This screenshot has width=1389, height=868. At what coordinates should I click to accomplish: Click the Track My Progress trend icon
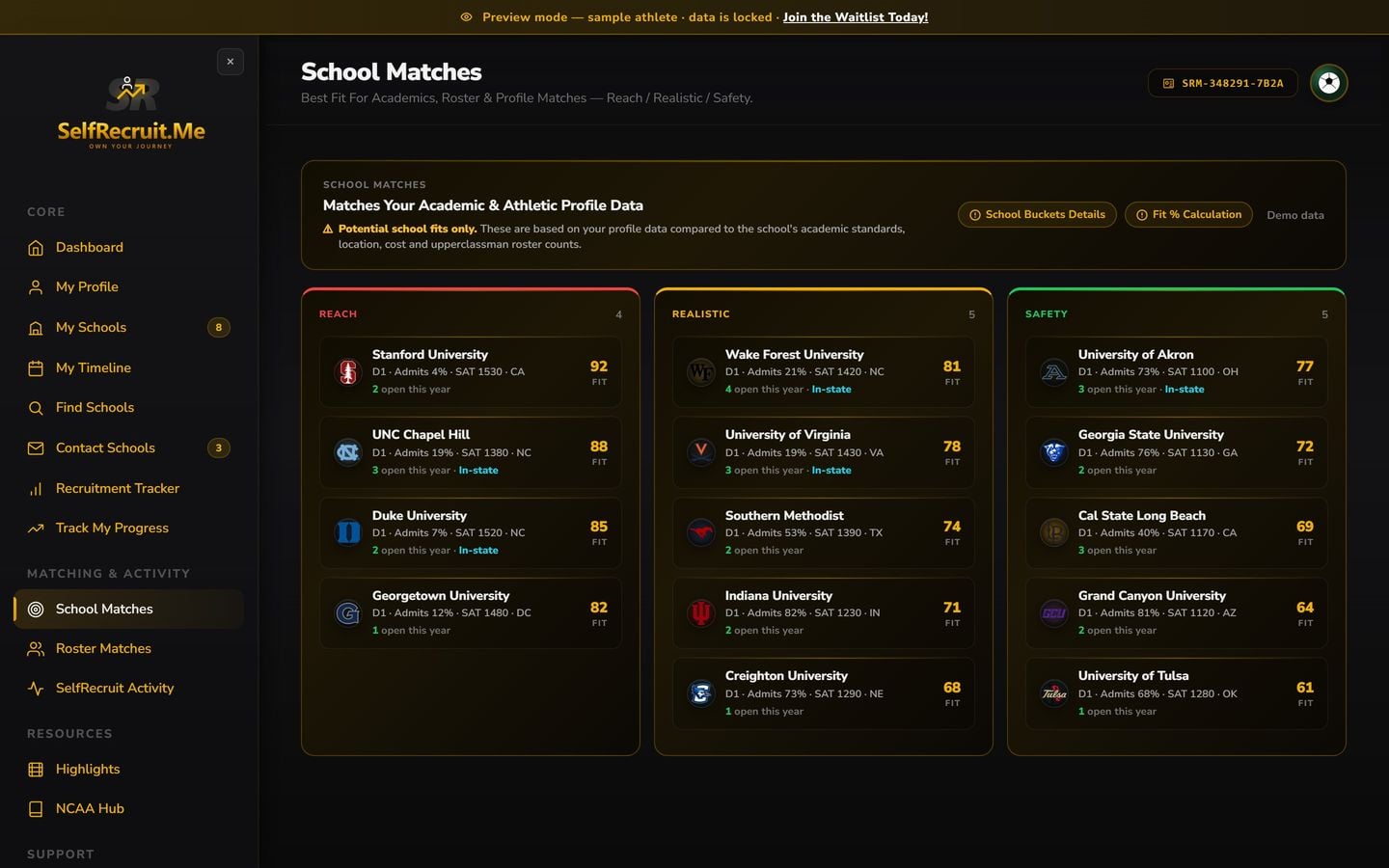(x=36, y=529)
